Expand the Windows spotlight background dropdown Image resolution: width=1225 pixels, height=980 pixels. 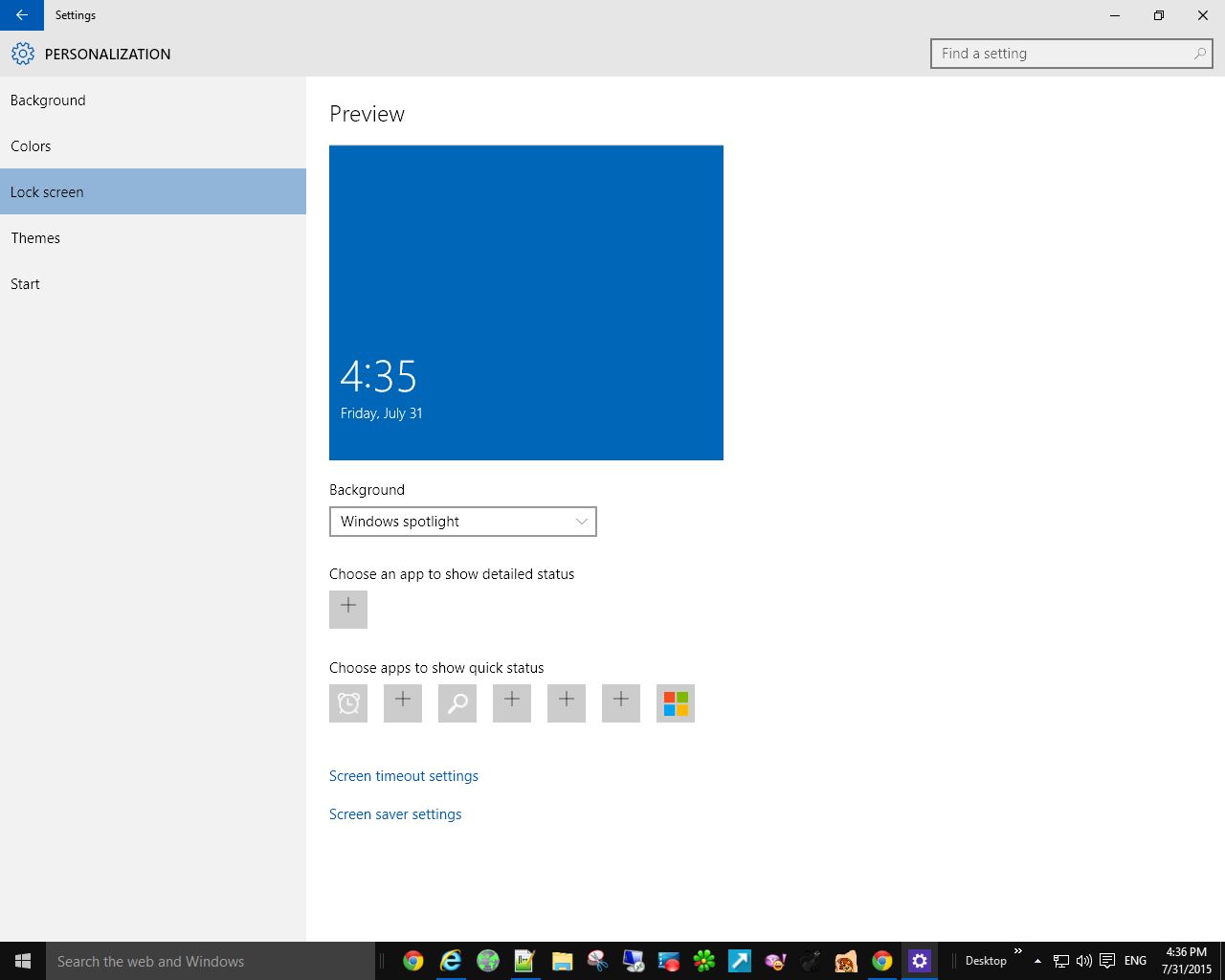pyautogui.click(x=463, y=522)
